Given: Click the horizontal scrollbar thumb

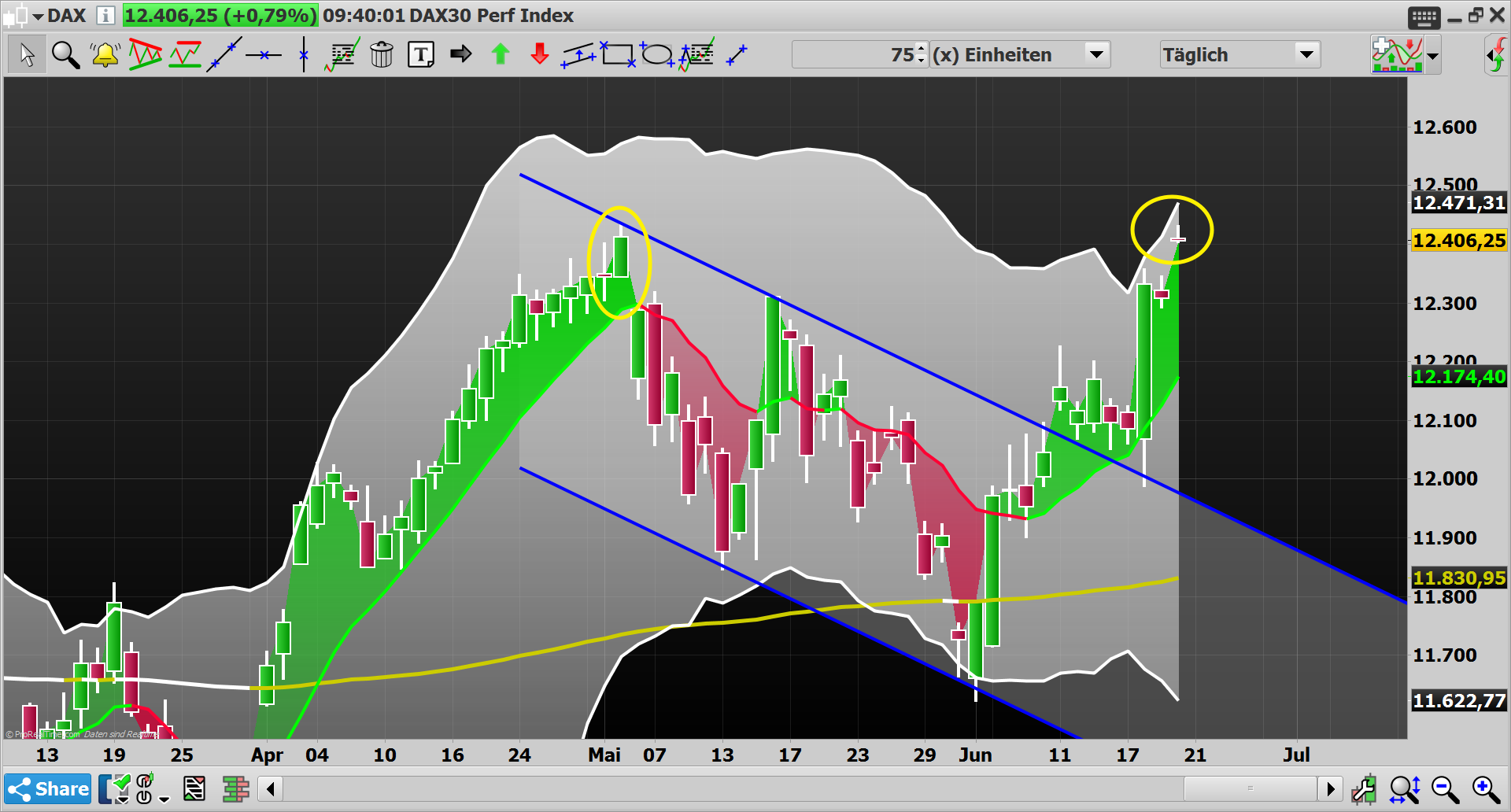Looking at the screenshot, I should click(1250, 788).
